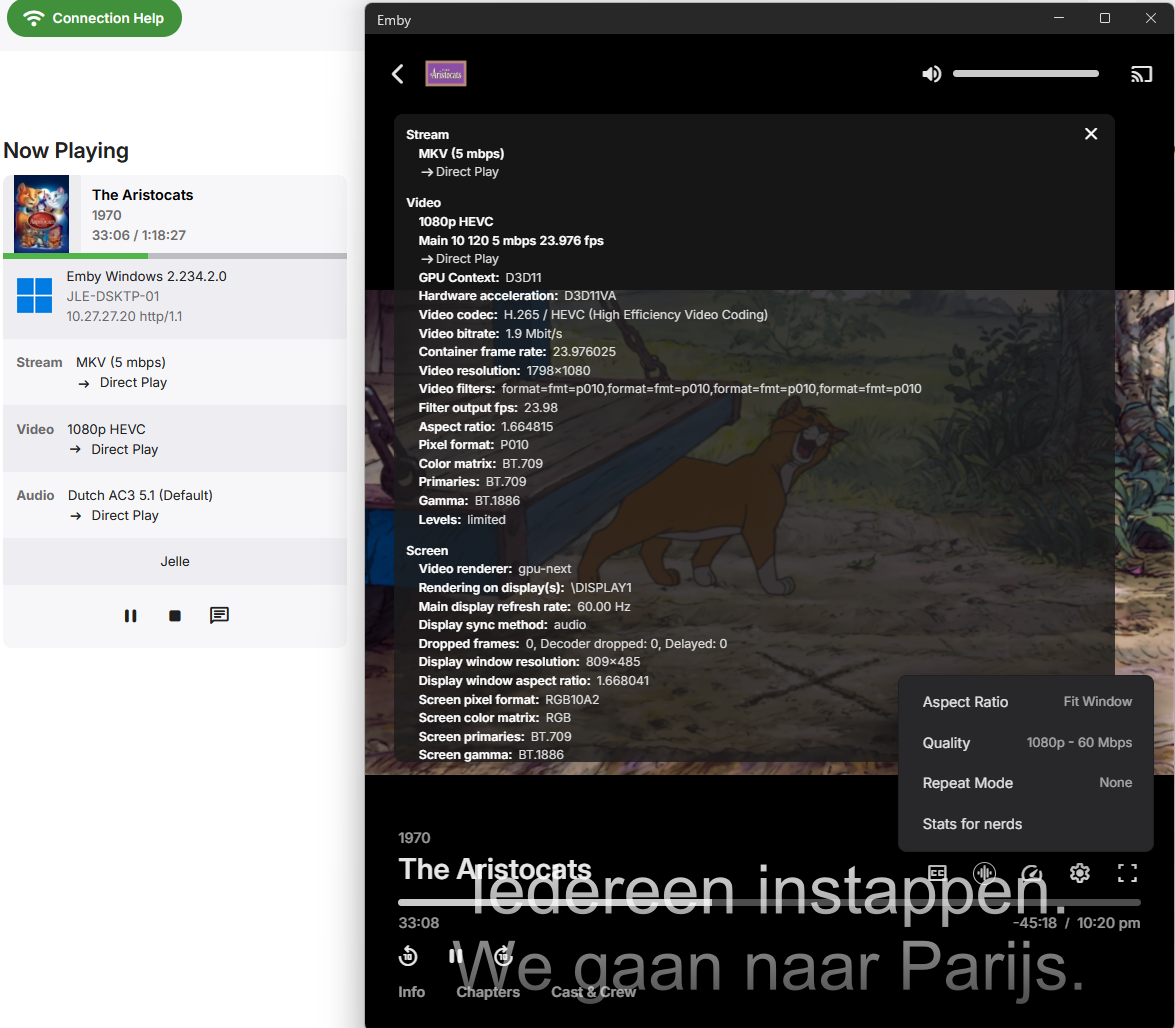1175x1028 pixels.
Task: Send a message to the session
Action: point(219,615)
